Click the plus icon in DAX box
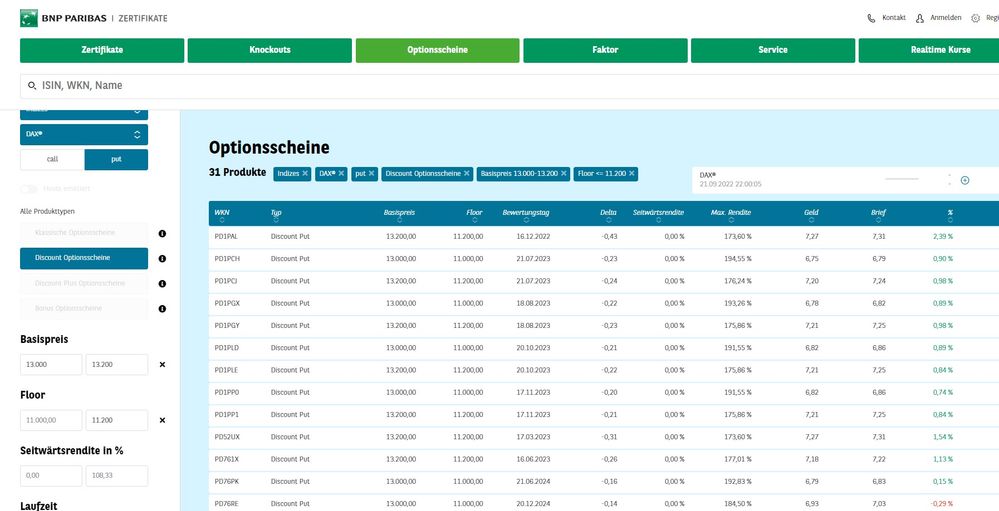The height and width of the screenshot is (511, 999). [x=965, y=180]
